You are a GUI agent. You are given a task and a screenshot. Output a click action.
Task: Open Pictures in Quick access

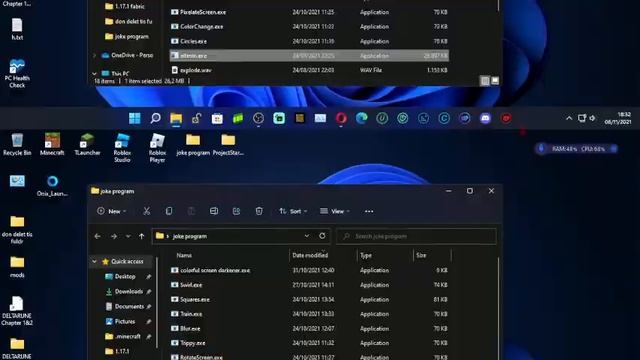tap(125, 322)
